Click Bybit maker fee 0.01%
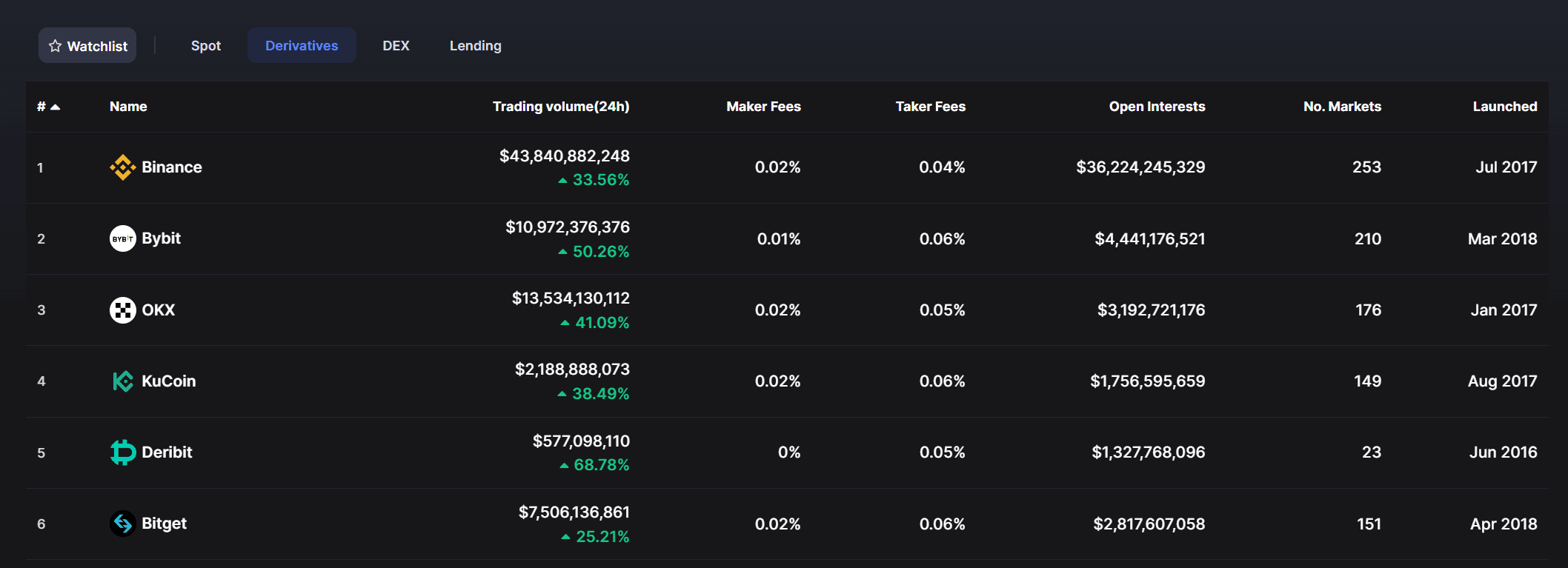This screenshot has width=1568, height=568. click(x=779, y=239)
